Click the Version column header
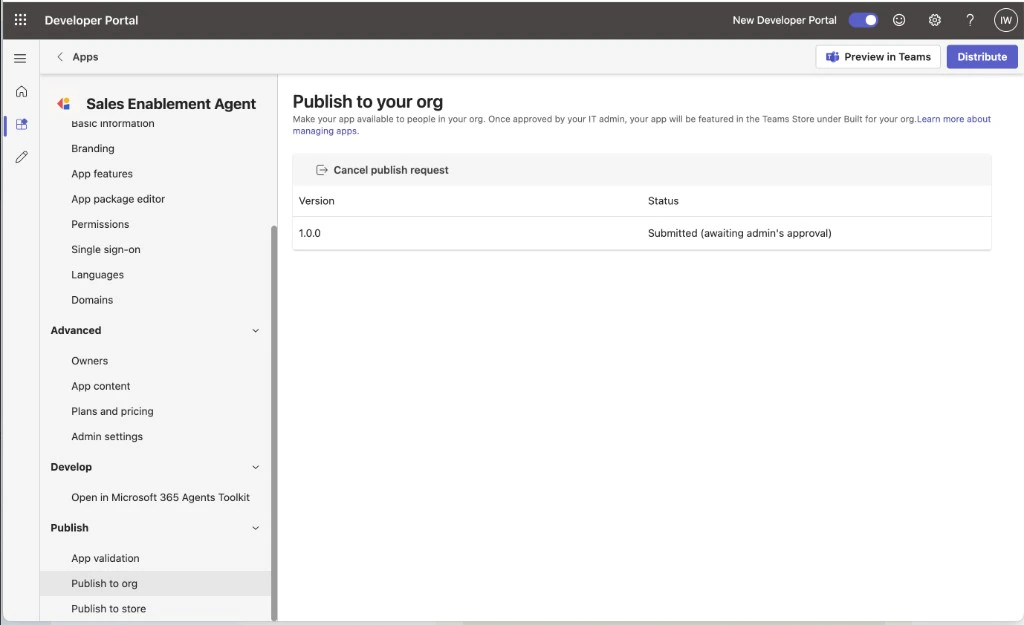This screenshot has width=1024, height=625. (317, 201)
